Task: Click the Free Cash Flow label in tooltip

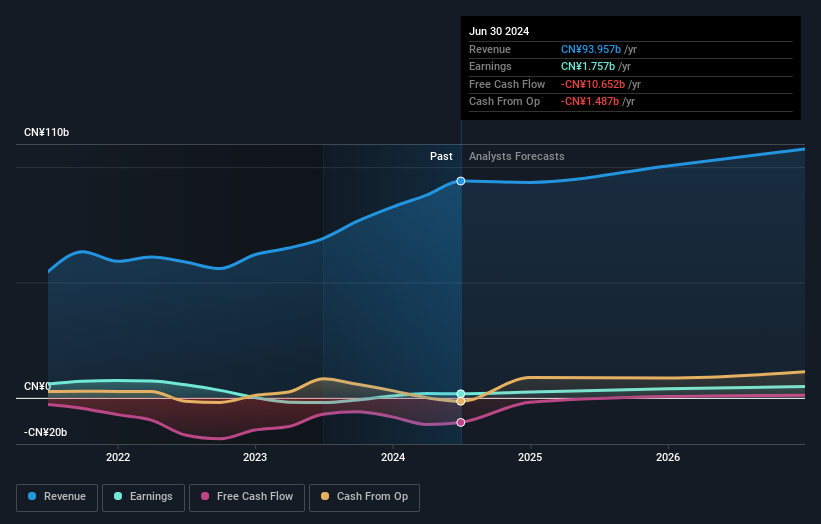Action: pos(507,84)
